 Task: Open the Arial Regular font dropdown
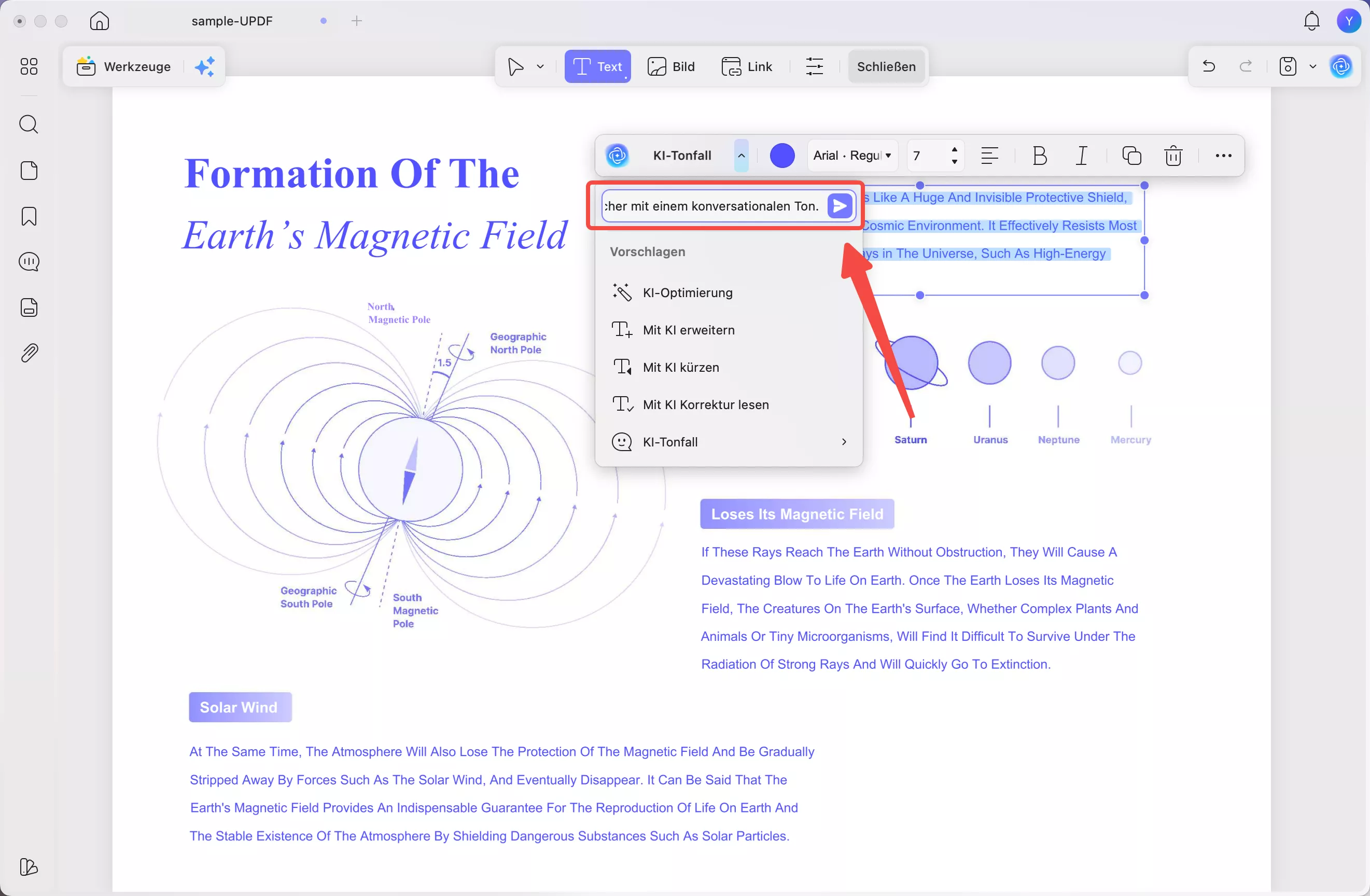pyautogui.click(x=852, y=156)
